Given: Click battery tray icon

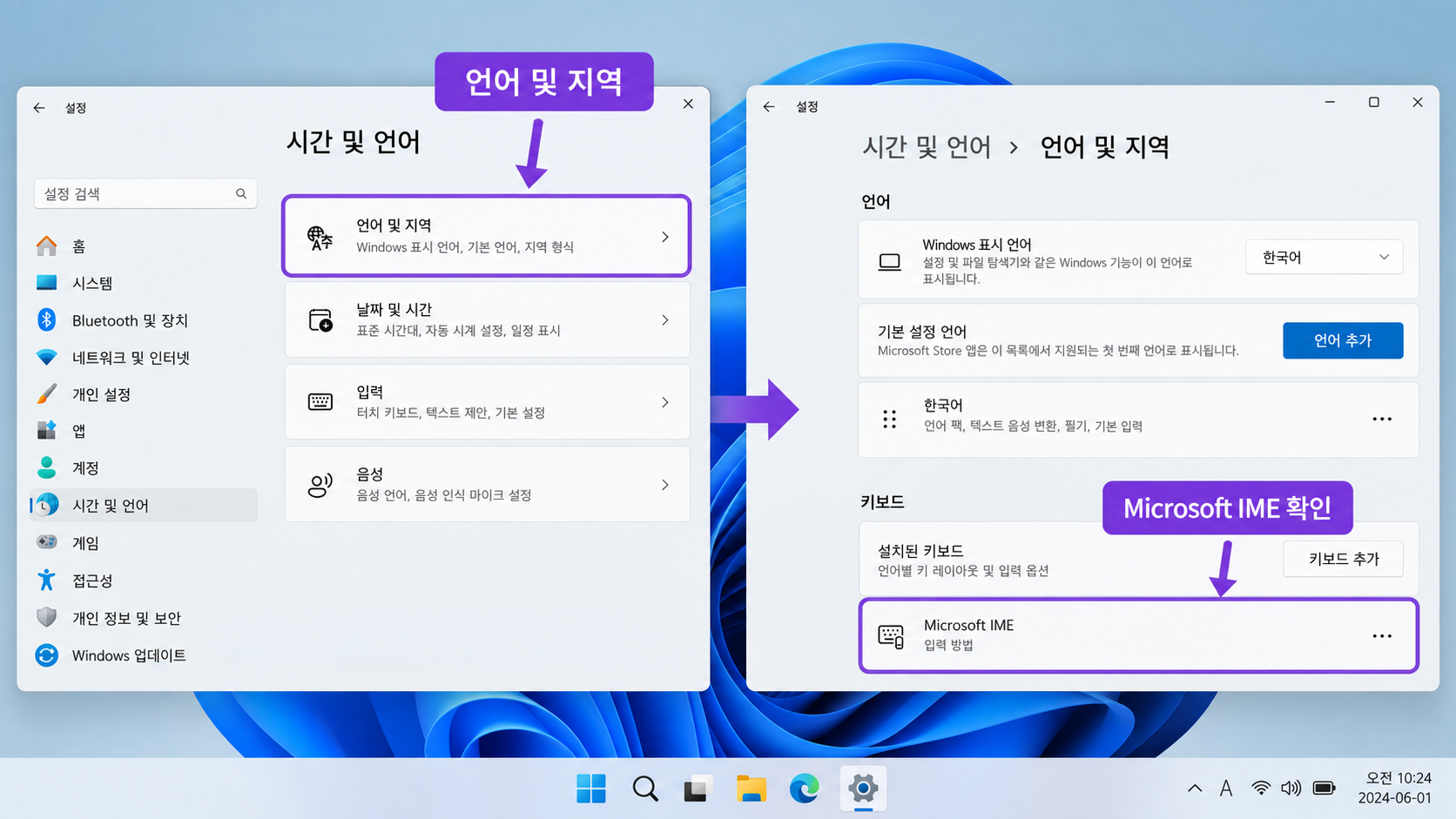Looking at the screenshot, I should coord(1325,789).
